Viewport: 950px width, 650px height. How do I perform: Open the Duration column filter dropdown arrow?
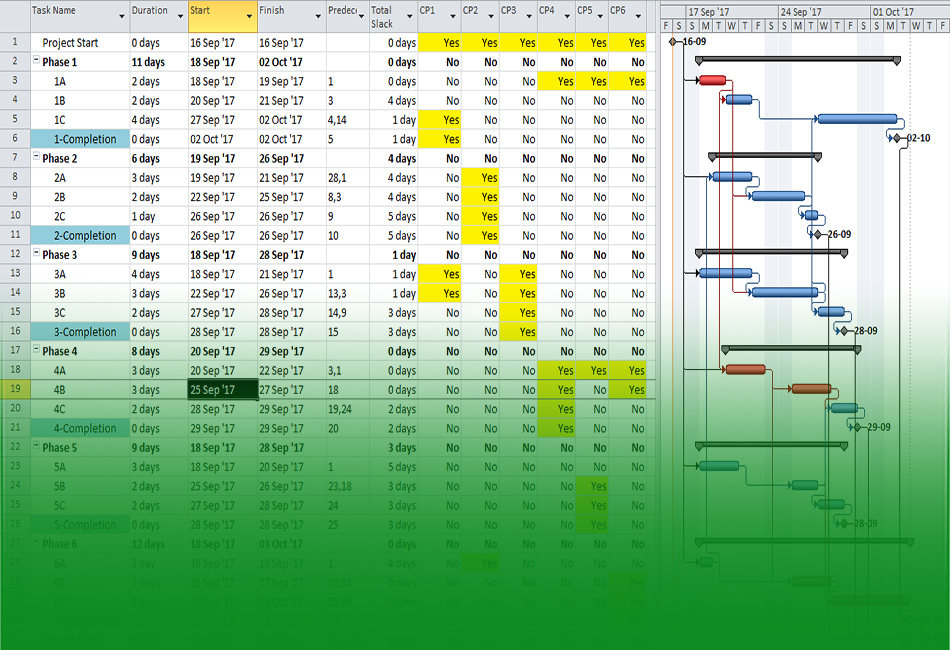point(178,17)
